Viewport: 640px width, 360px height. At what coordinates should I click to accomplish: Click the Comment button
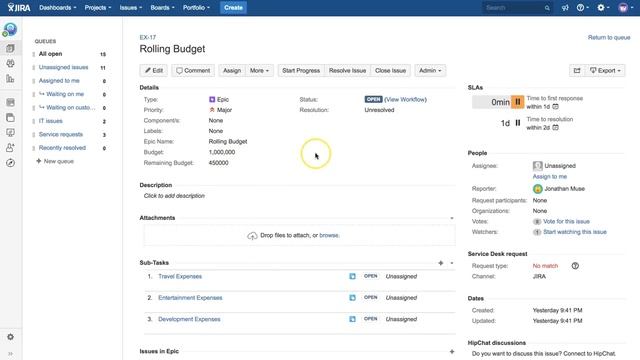click(193, 71)
